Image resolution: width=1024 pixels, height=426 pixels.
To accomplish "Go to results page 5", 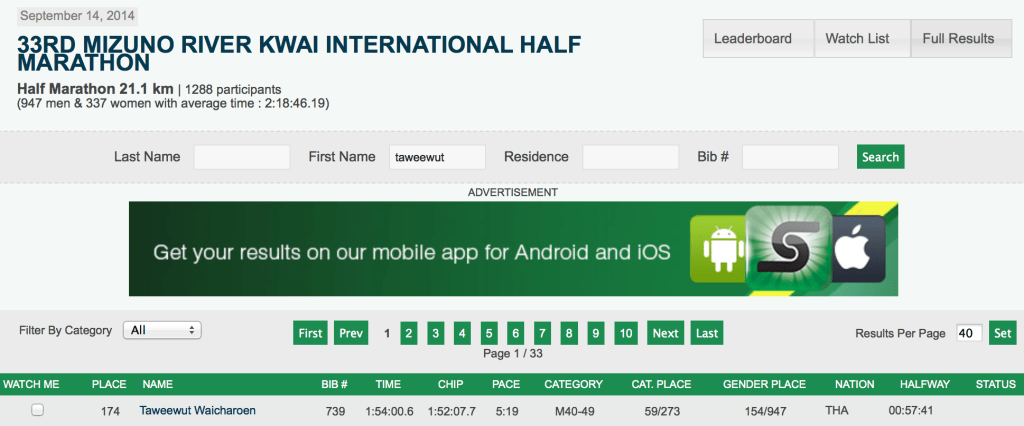I will point(489,333).
